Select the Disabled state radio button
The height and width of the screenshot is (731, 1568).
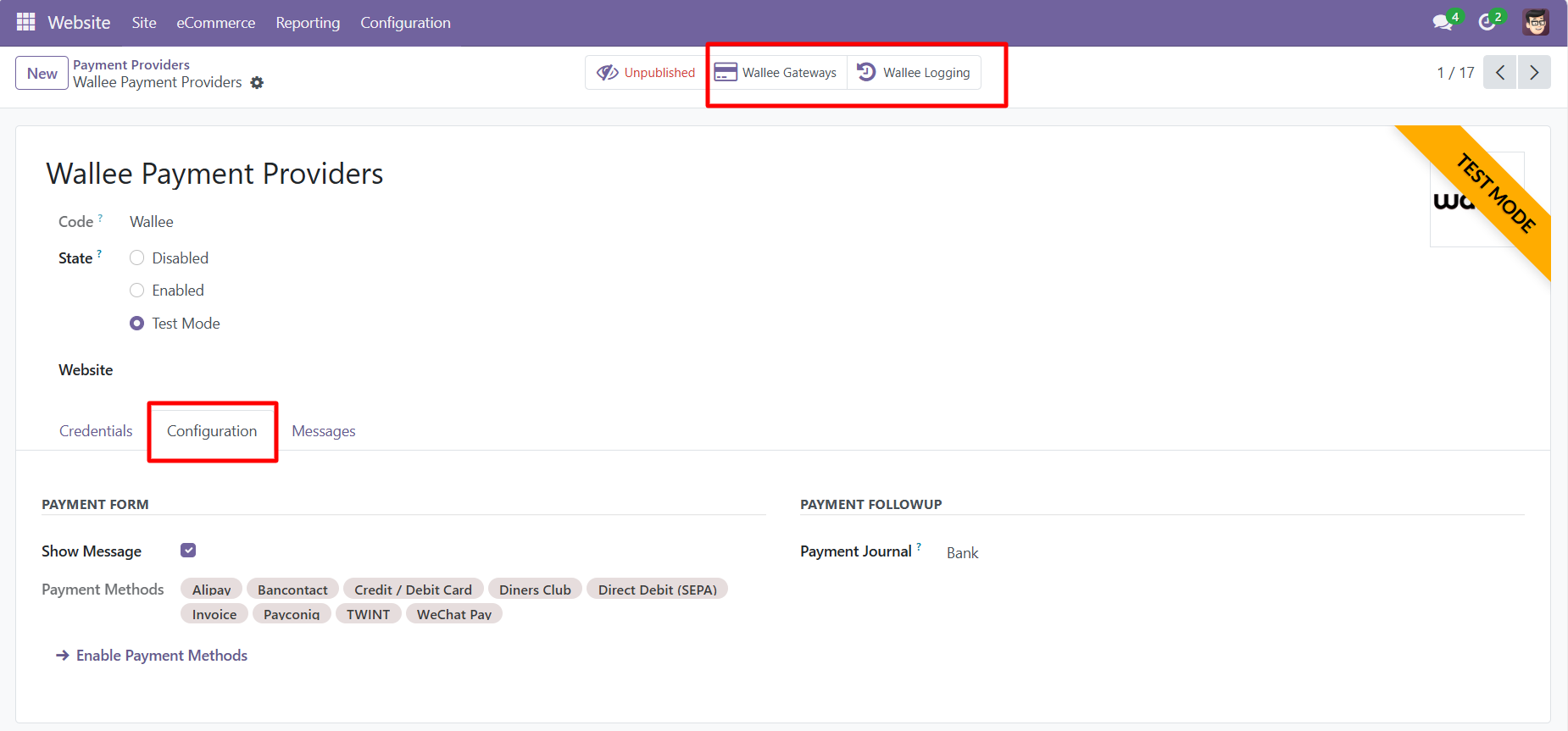[136, 258]
